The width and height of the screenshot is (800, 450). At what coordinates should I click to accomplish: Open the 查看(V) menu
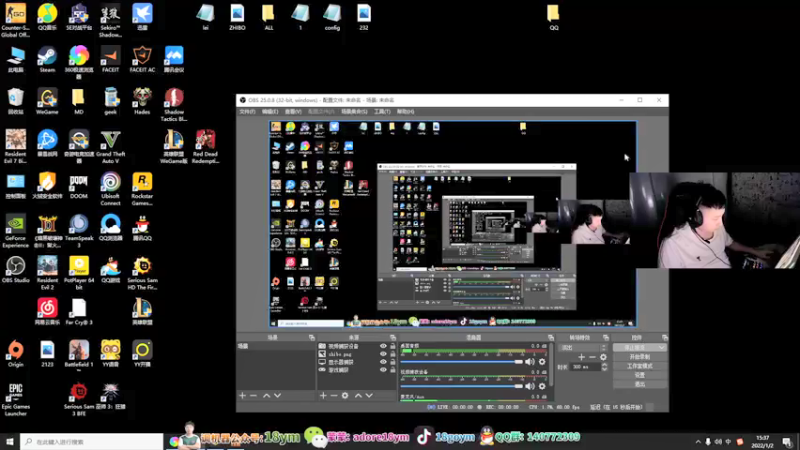click(x=293, y=111)
